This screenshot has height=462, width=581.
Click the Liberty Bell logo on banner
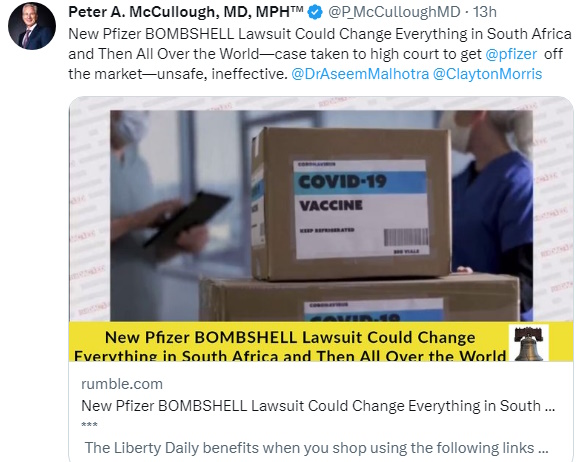[x=529, y=342]
